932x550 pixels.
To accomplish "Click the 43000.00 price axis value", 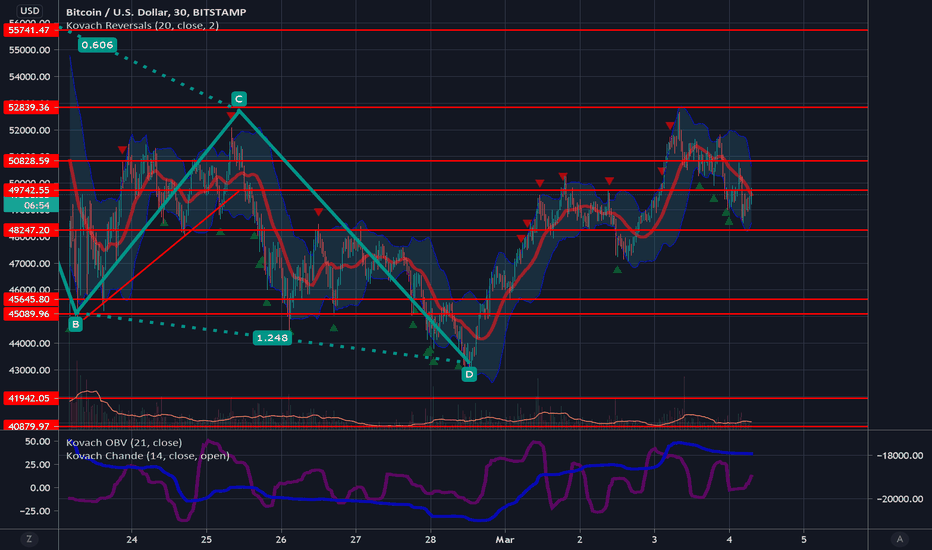I will pyautogui.click(x=30, y=370).
